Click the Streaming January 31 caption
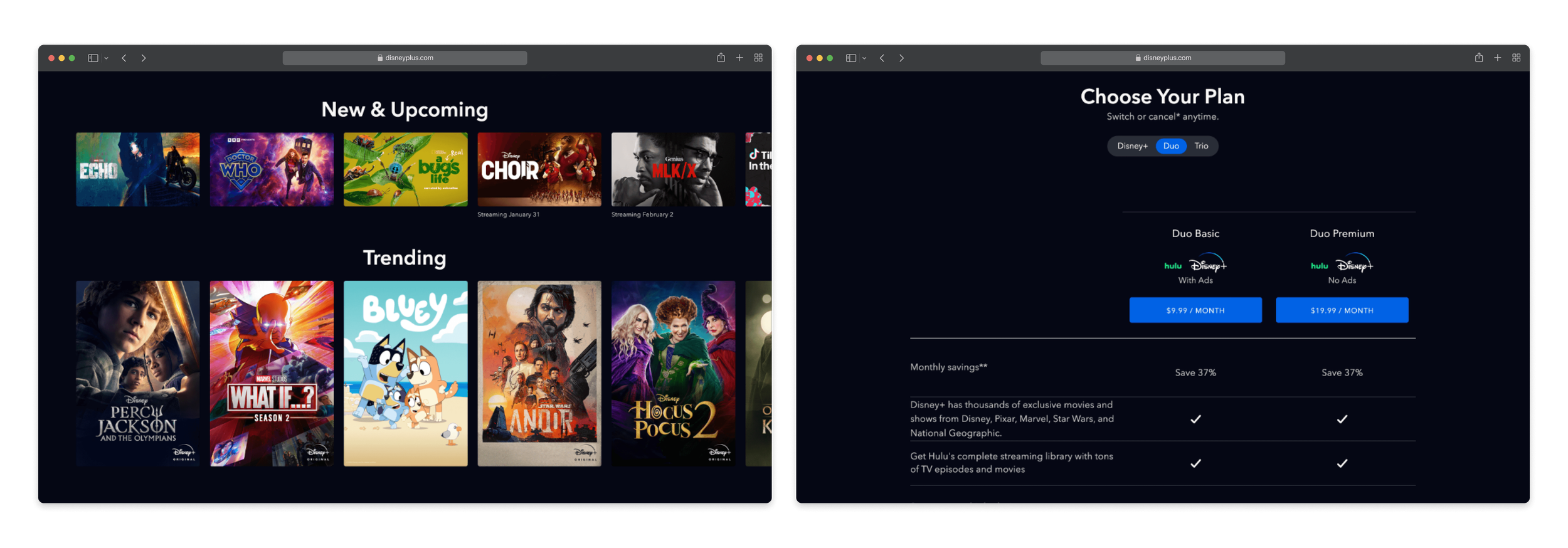The height and width of the screenshot is (548, 1568). tap(508, 214)
